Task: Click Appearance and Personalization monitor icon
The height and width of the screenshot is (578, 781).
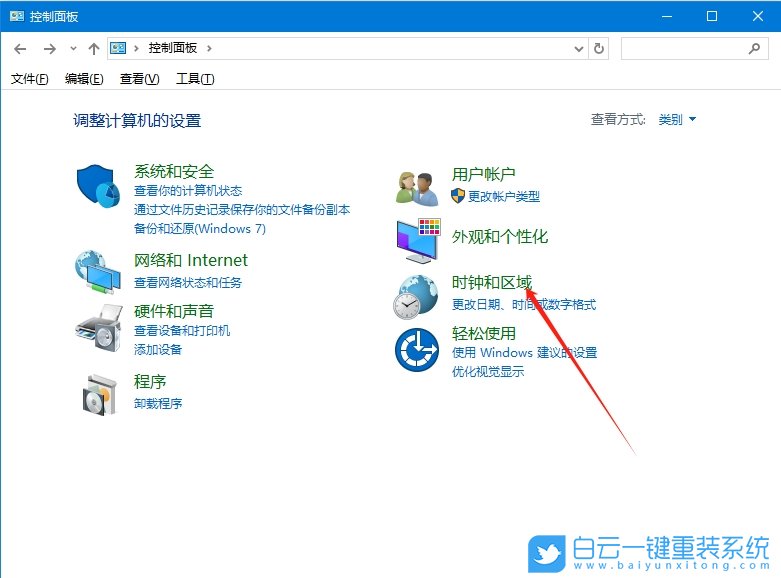Action: pyautogui.click(x=418, y=241)
